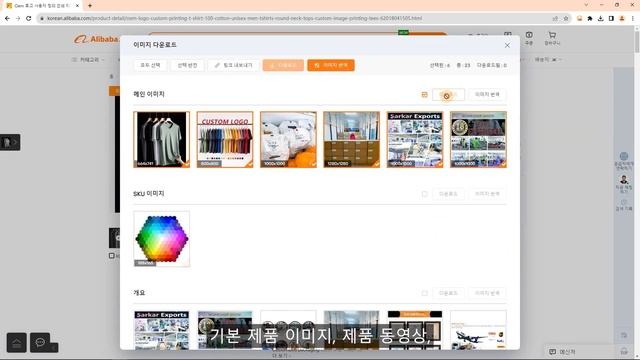Image resolution: width=640 pixels, height=360 pixels.
Task: Select the gold badge factory collage thumbnail
Action: pyautogui.click(x=478, y=140)
